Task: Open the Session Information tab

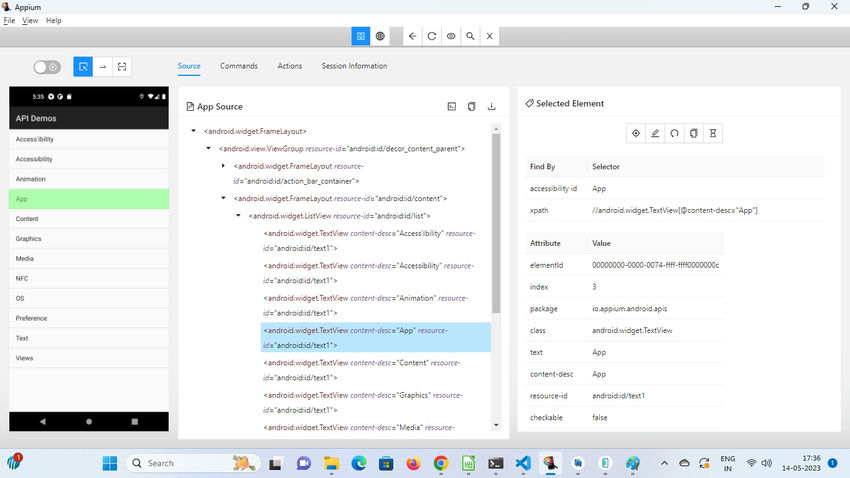Action: [354, 66]
